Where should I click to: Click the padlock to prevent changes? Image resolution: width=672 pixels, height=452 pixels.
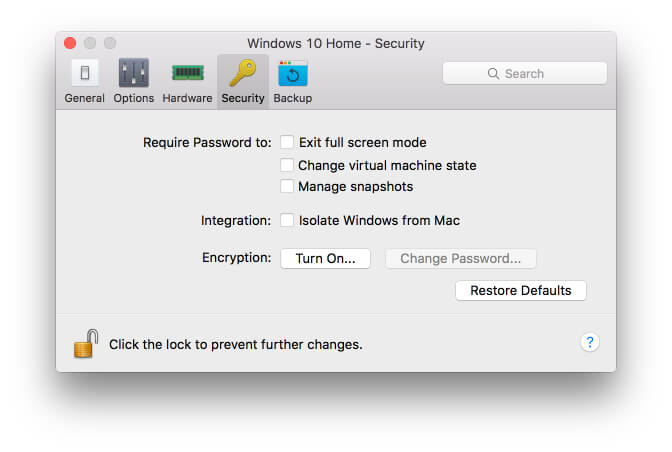click(85, 343)
